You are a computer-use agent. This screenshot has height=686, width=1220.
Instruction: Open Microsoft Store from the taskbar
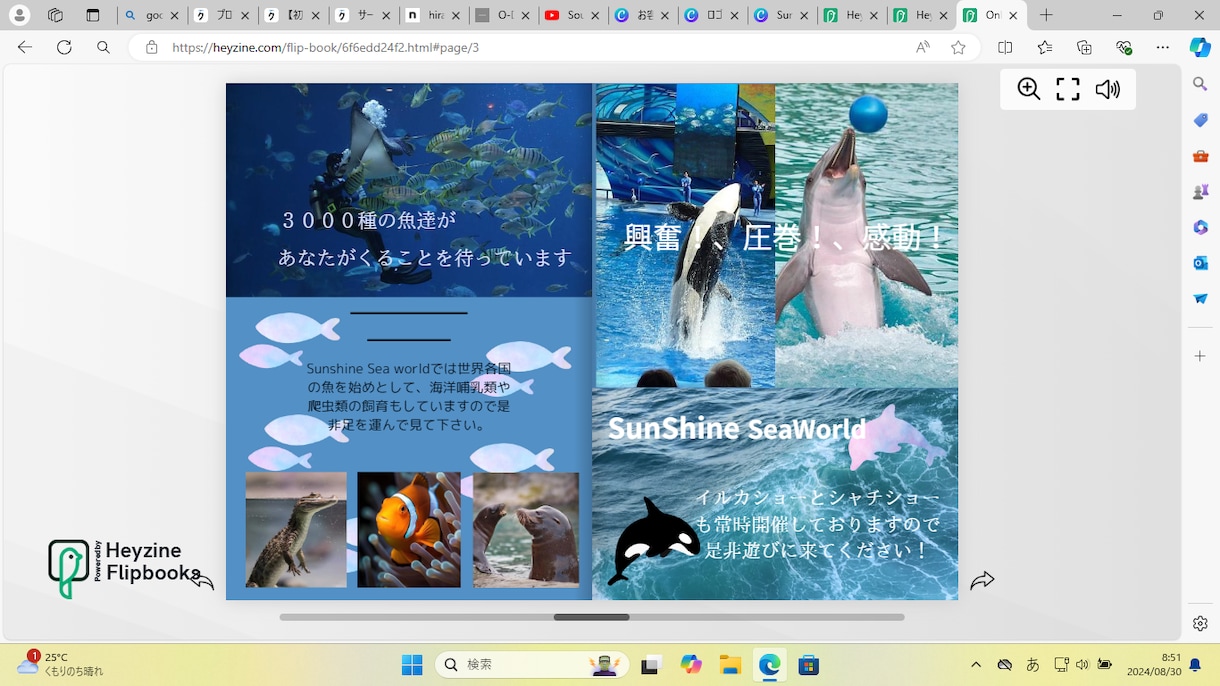[x=808, y=665]
